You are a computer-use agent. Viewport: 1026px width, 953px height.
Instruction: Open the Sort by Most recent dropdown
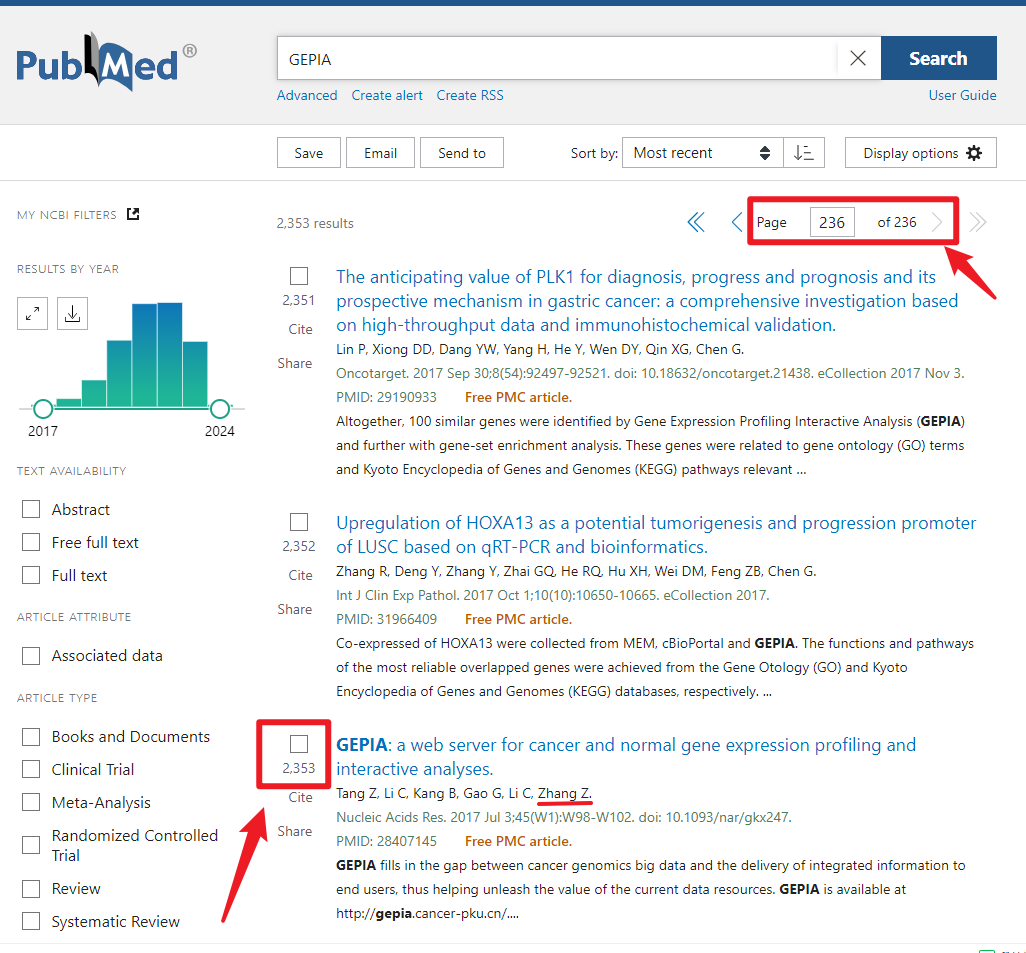point(703,153)
